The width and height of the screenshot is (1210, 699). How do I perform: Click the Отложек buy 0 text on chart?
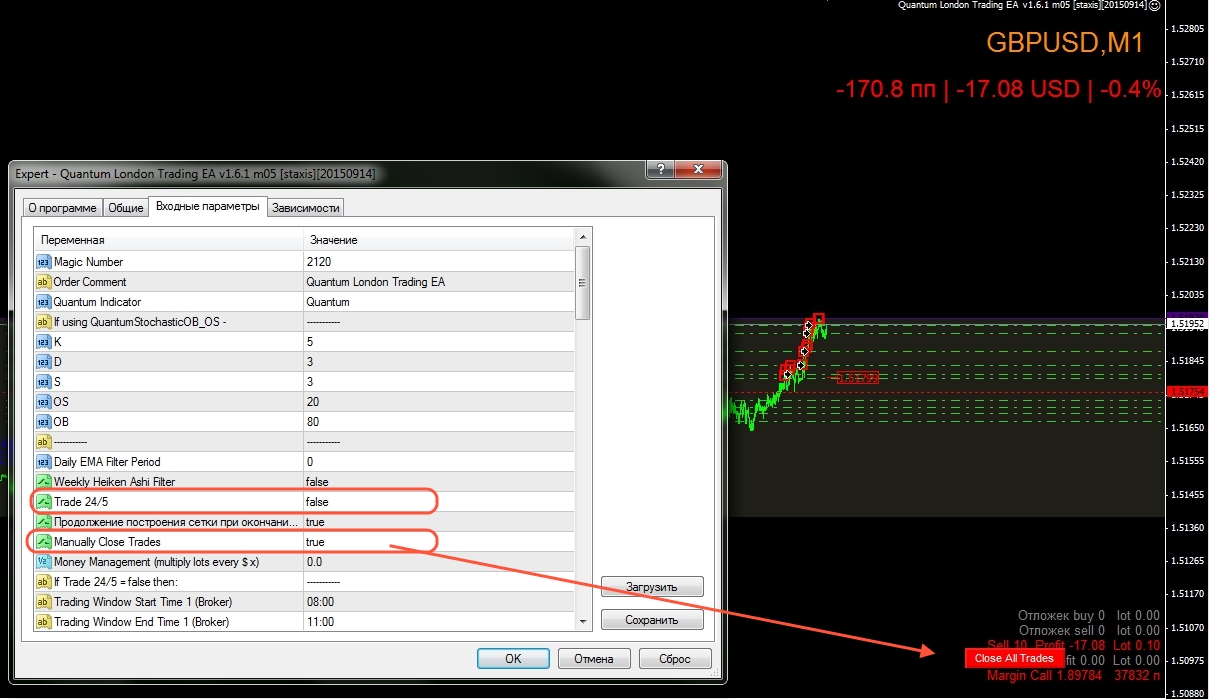(1061, 616)
